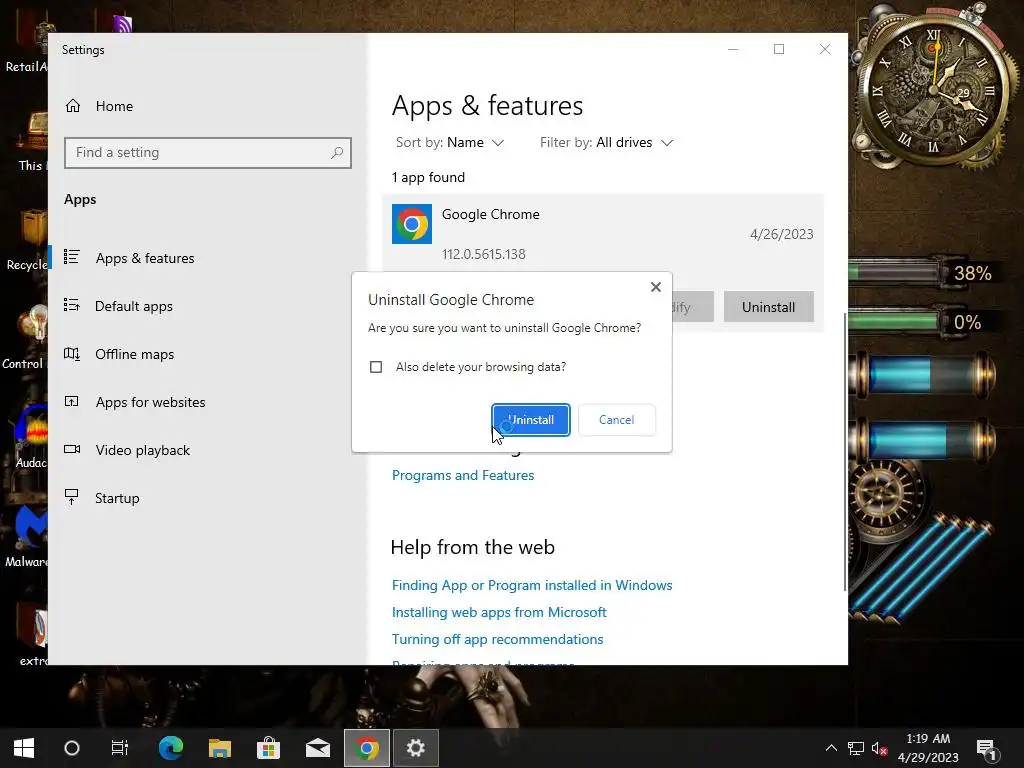
Task: Select the Audacity desktop icon
Action: pyautogui.click(x=31, y=436)
